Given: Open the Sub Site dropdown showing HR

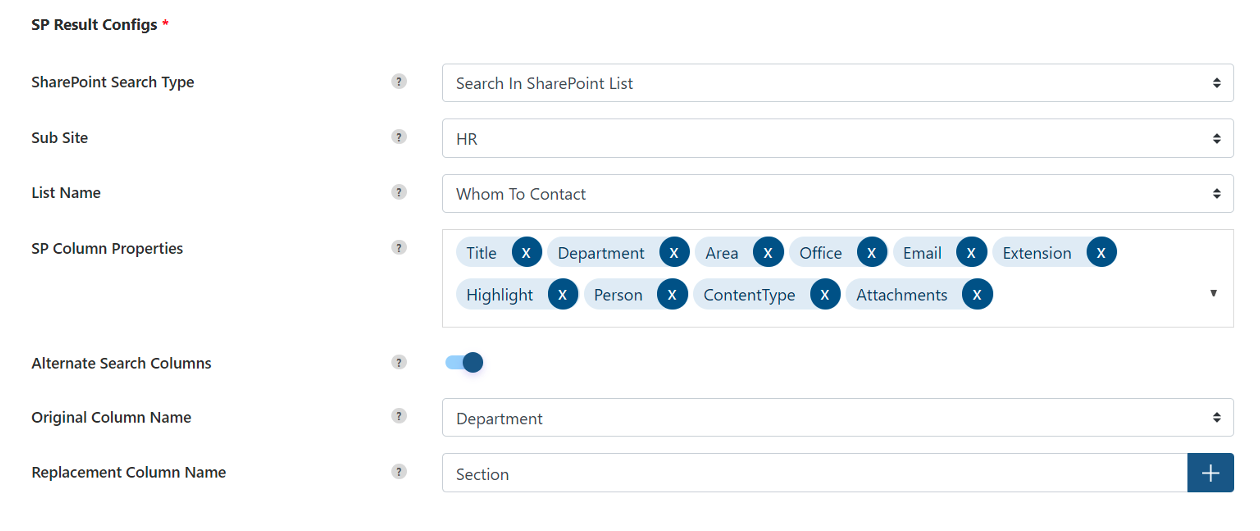Looking at the screenshot, I should (x=838, y=139).
